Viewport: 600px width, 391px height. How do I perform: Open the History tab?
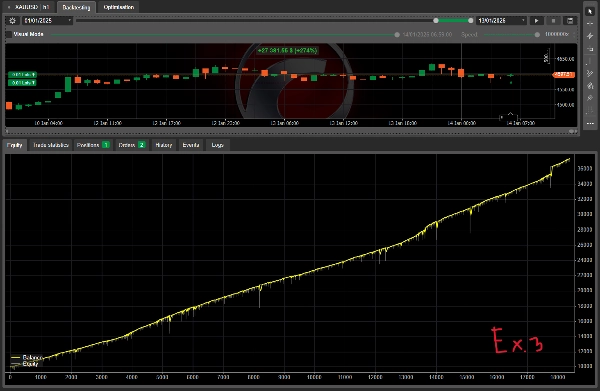tap(163, 145)
